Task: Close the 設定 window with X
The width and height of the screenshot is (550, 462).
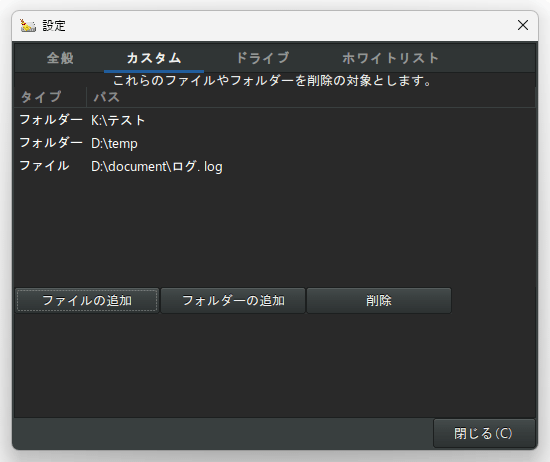Action: click(523, 25)
